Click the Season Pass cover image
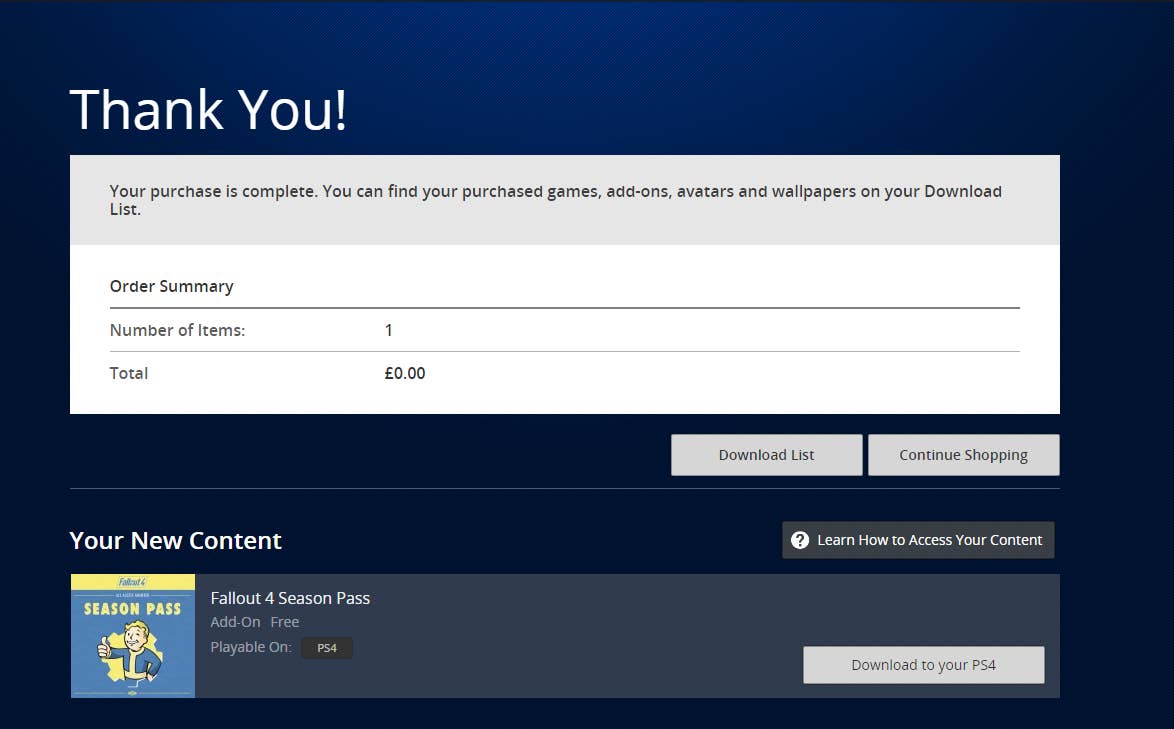The height and width of the screenshot is (729, 1174). coord(133,636)
